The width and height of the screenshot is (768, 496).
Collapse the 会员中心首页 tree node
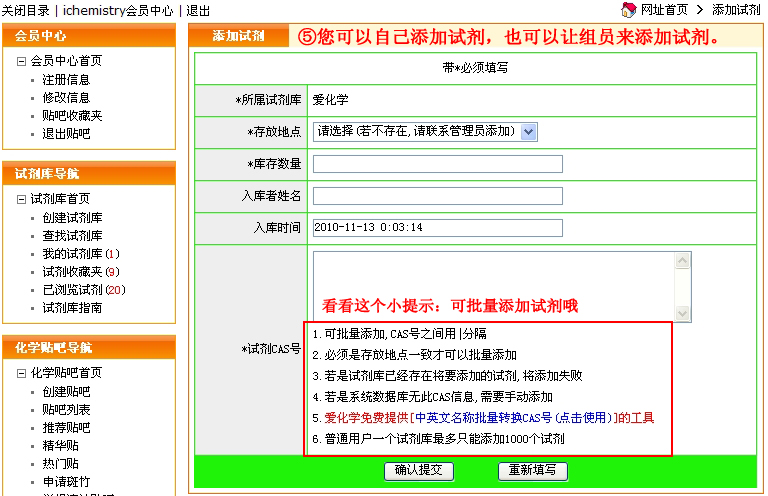pos(21,61)
